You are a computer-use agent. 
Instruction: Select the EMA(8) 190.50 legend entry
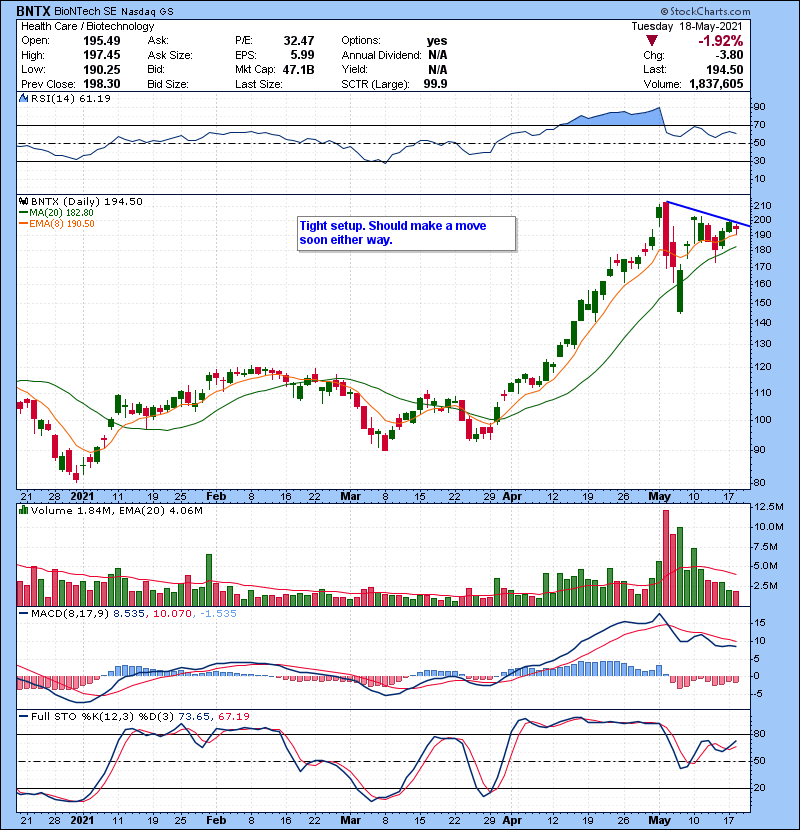pyautogui.click(x=56, y=223)
